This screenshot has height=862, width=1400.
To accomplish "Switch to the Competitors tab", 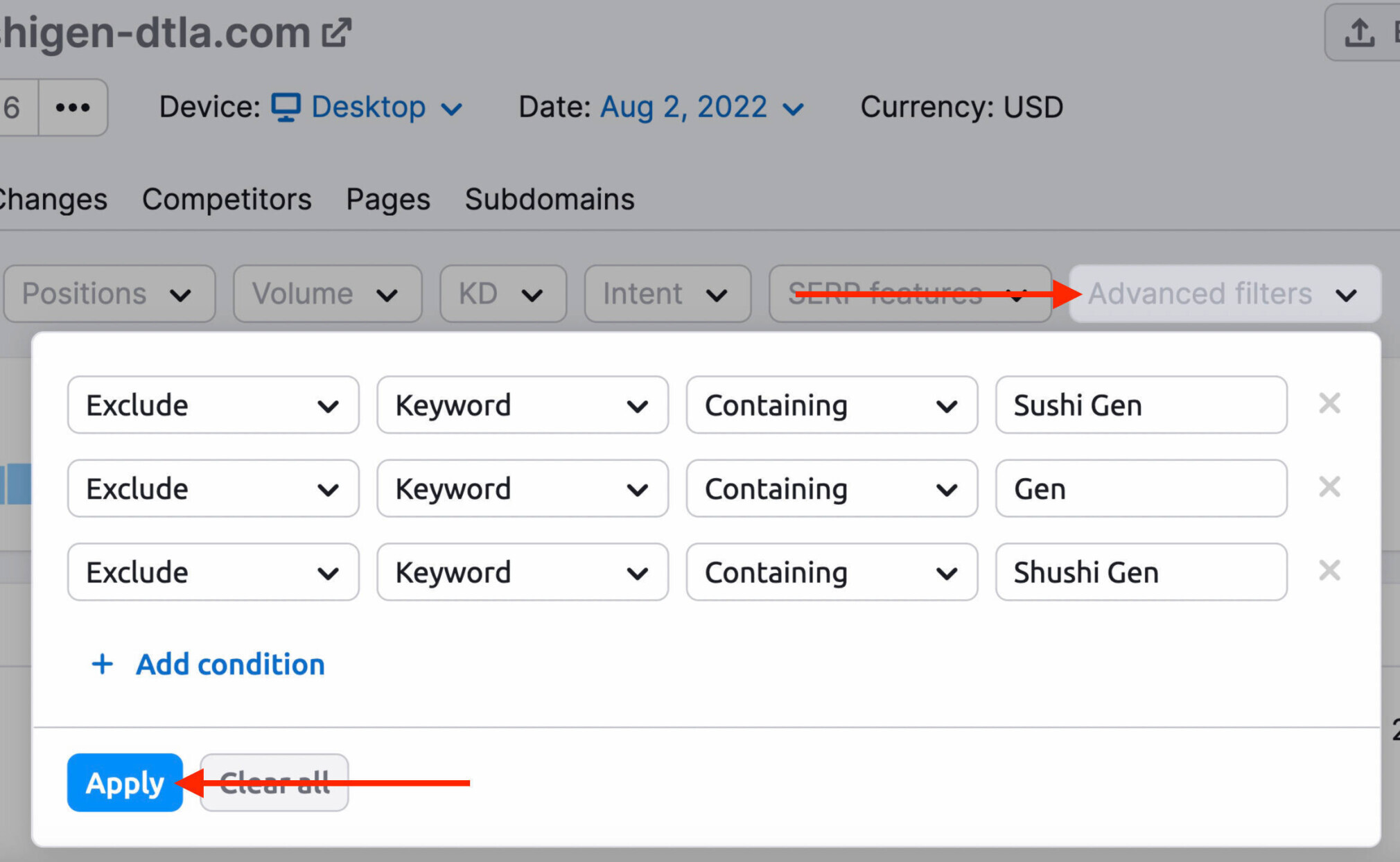I will (x=227, y=200).
